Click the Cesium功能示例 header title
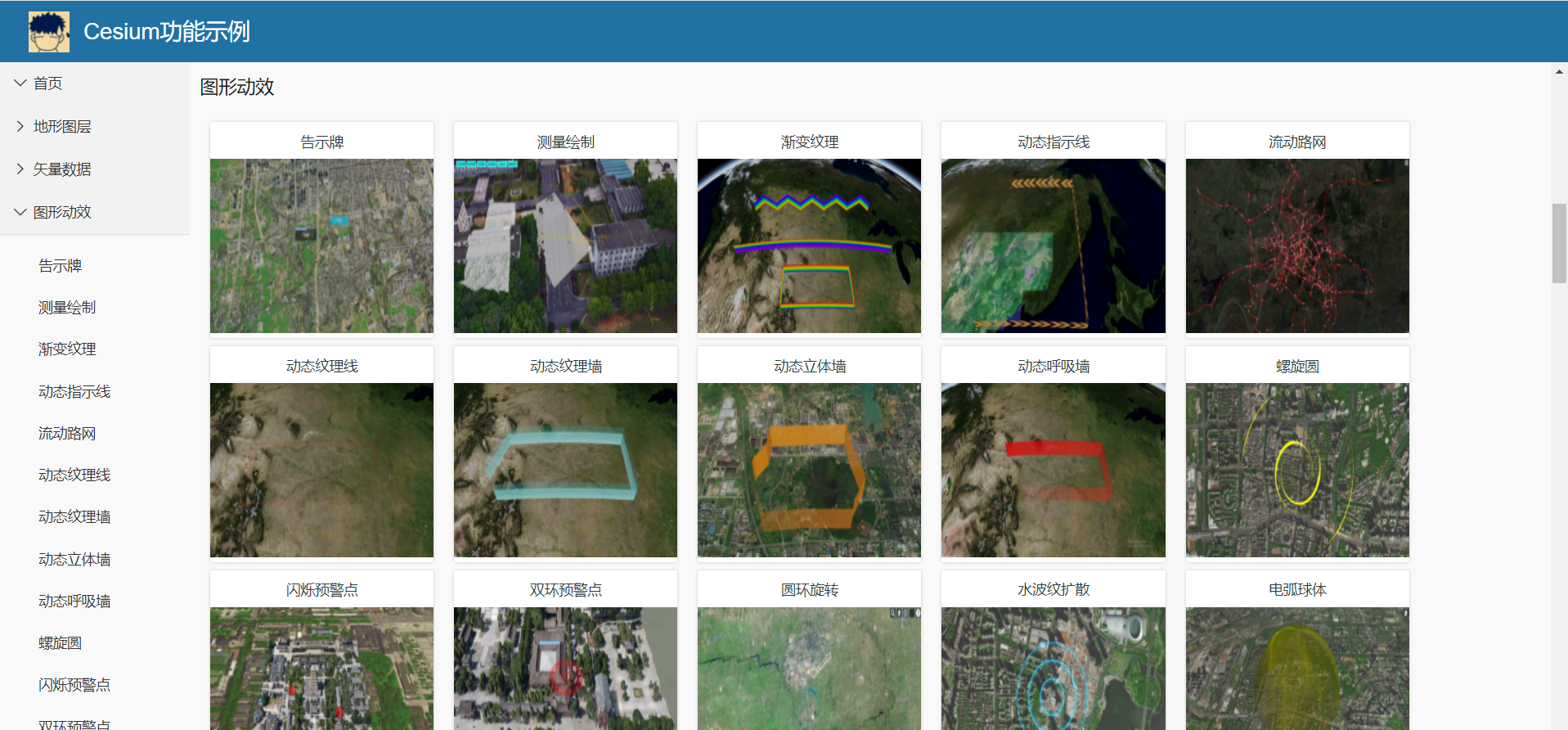This screenshot has width=1568, height=730. coord(167,32)
